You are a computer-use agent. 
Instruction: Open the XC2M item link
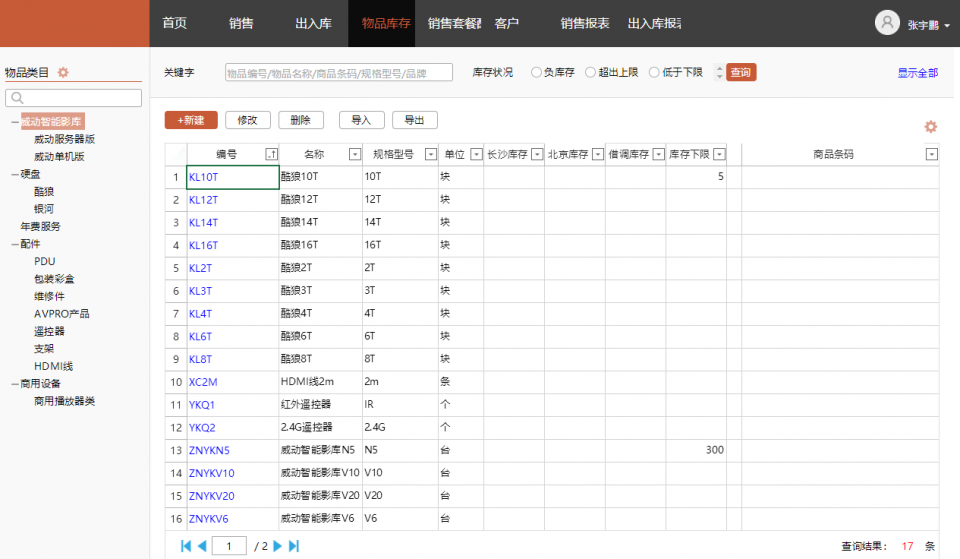[x=203, y=382]
